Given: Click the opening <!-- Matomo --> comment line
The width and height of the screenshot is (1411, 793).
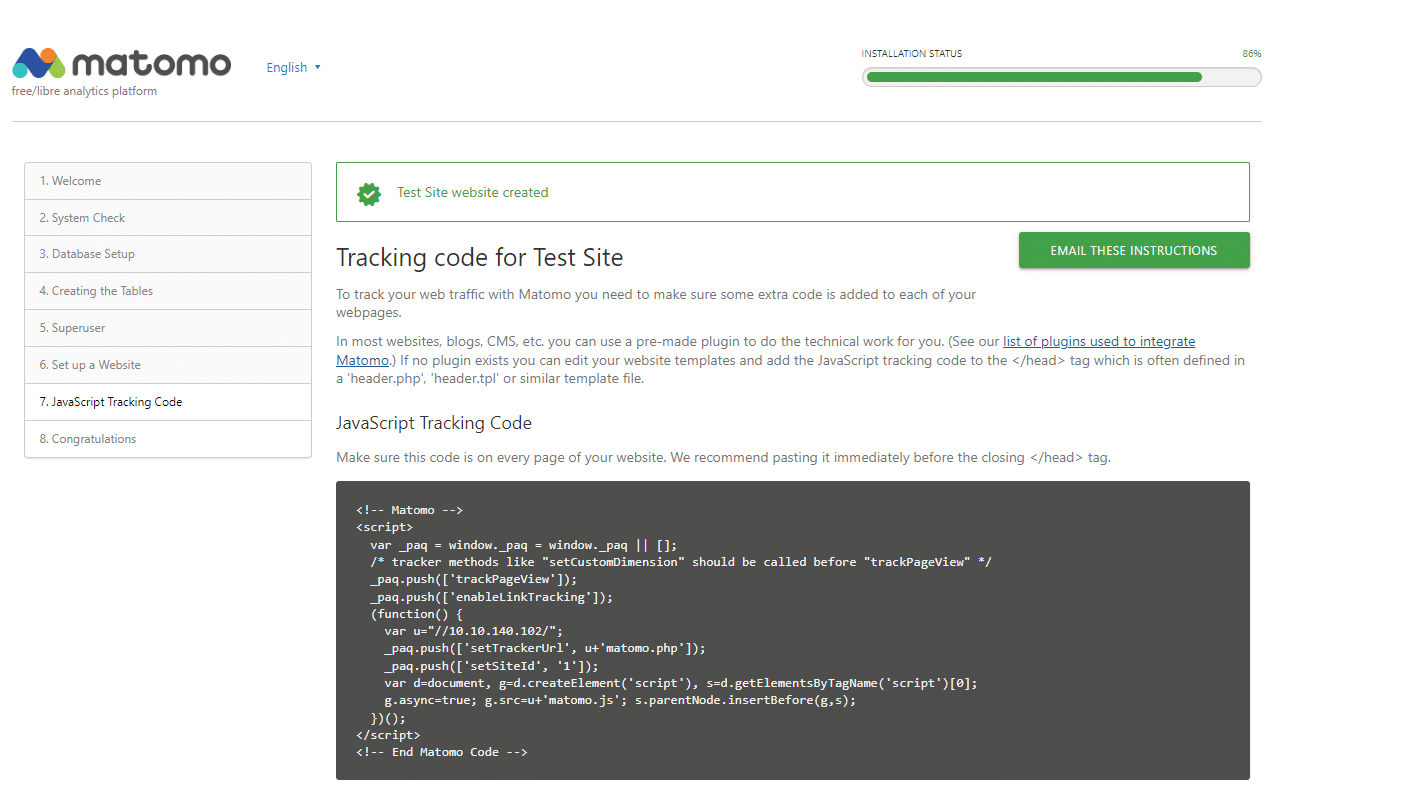Looking at the screenshot, I should tap(409, 510).
